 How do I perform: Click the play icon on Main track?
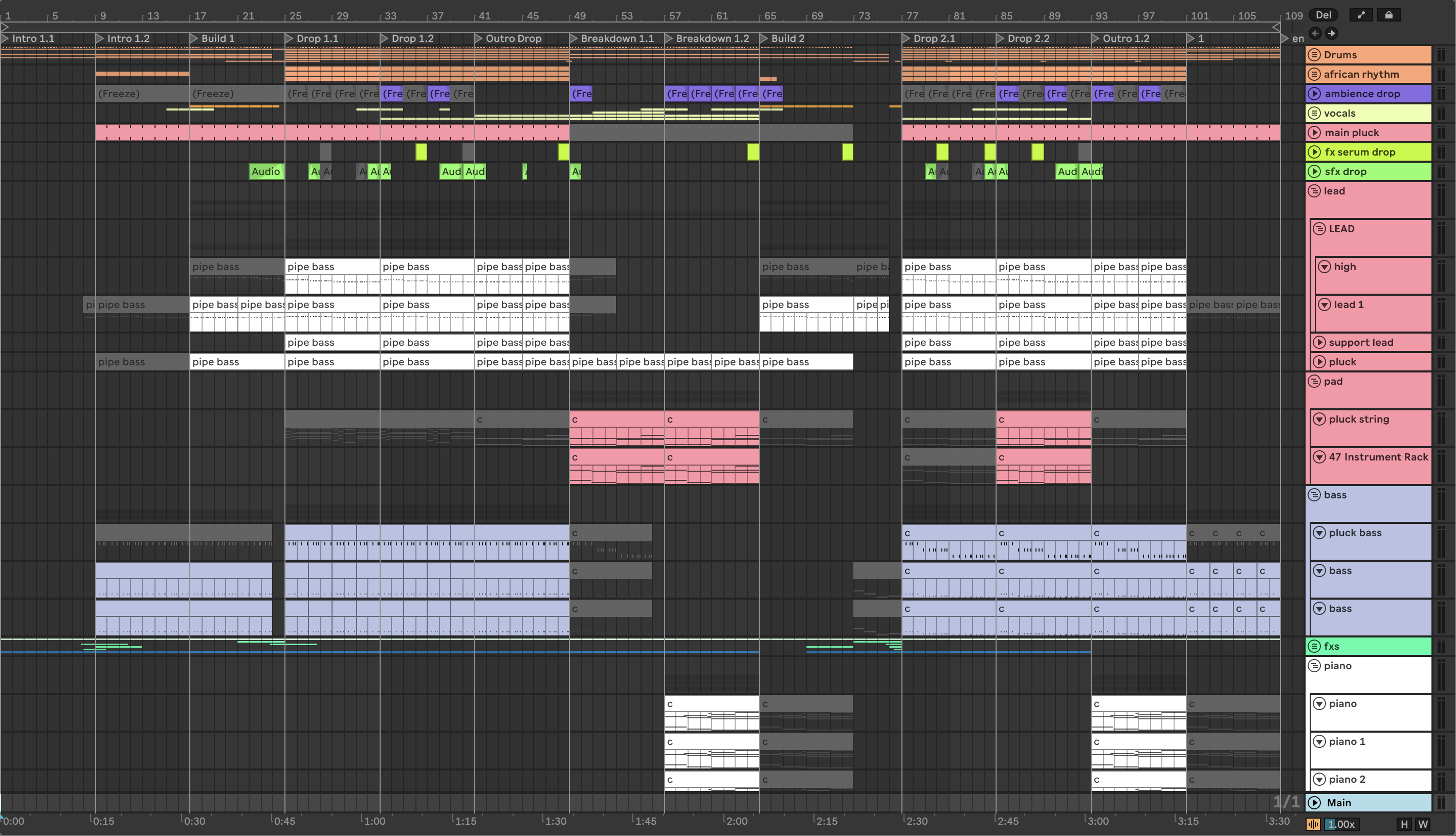tap(1314, 803)
